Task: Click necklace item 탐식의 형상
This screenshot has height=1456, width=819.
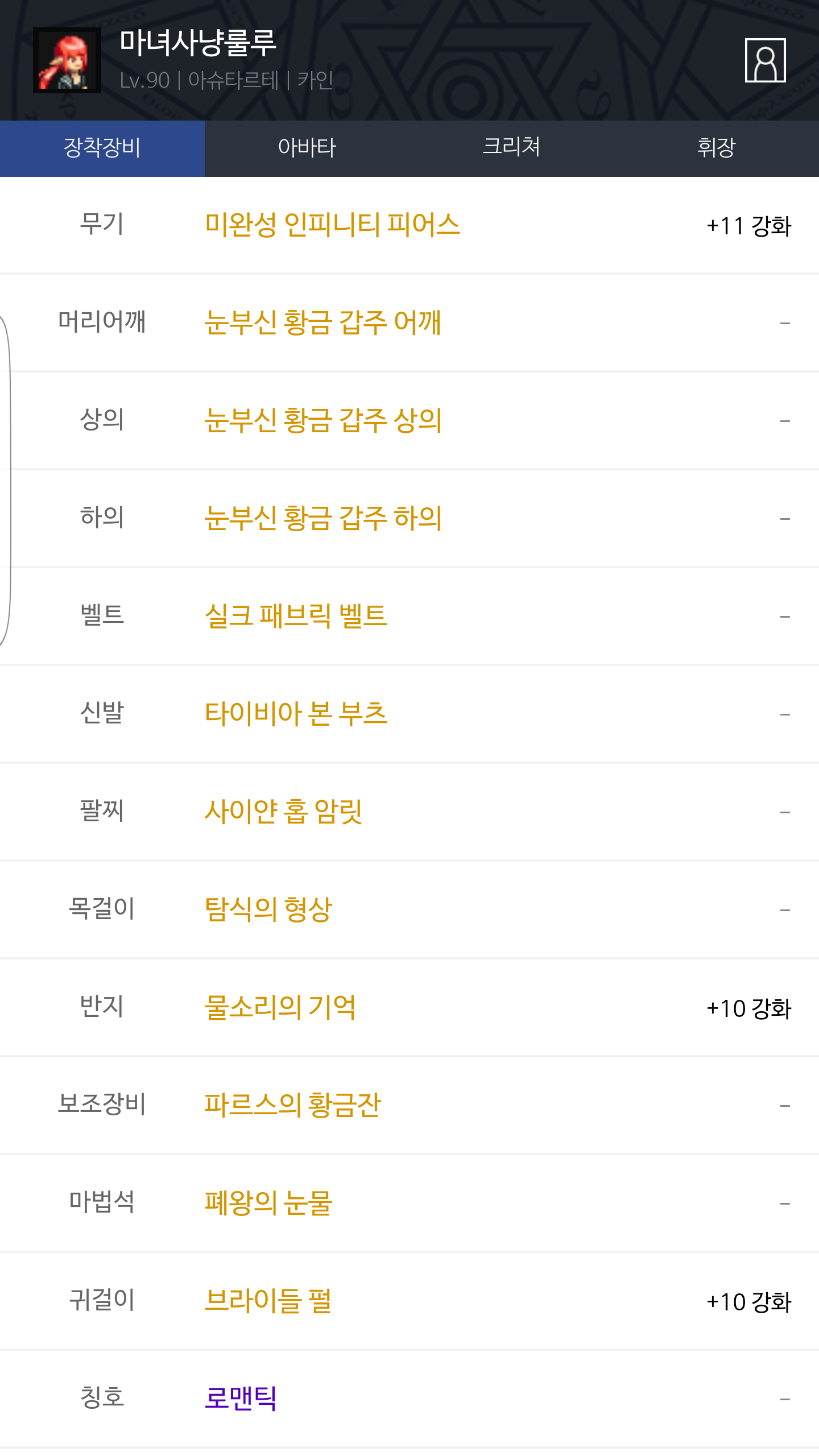Action: point(268,909)
